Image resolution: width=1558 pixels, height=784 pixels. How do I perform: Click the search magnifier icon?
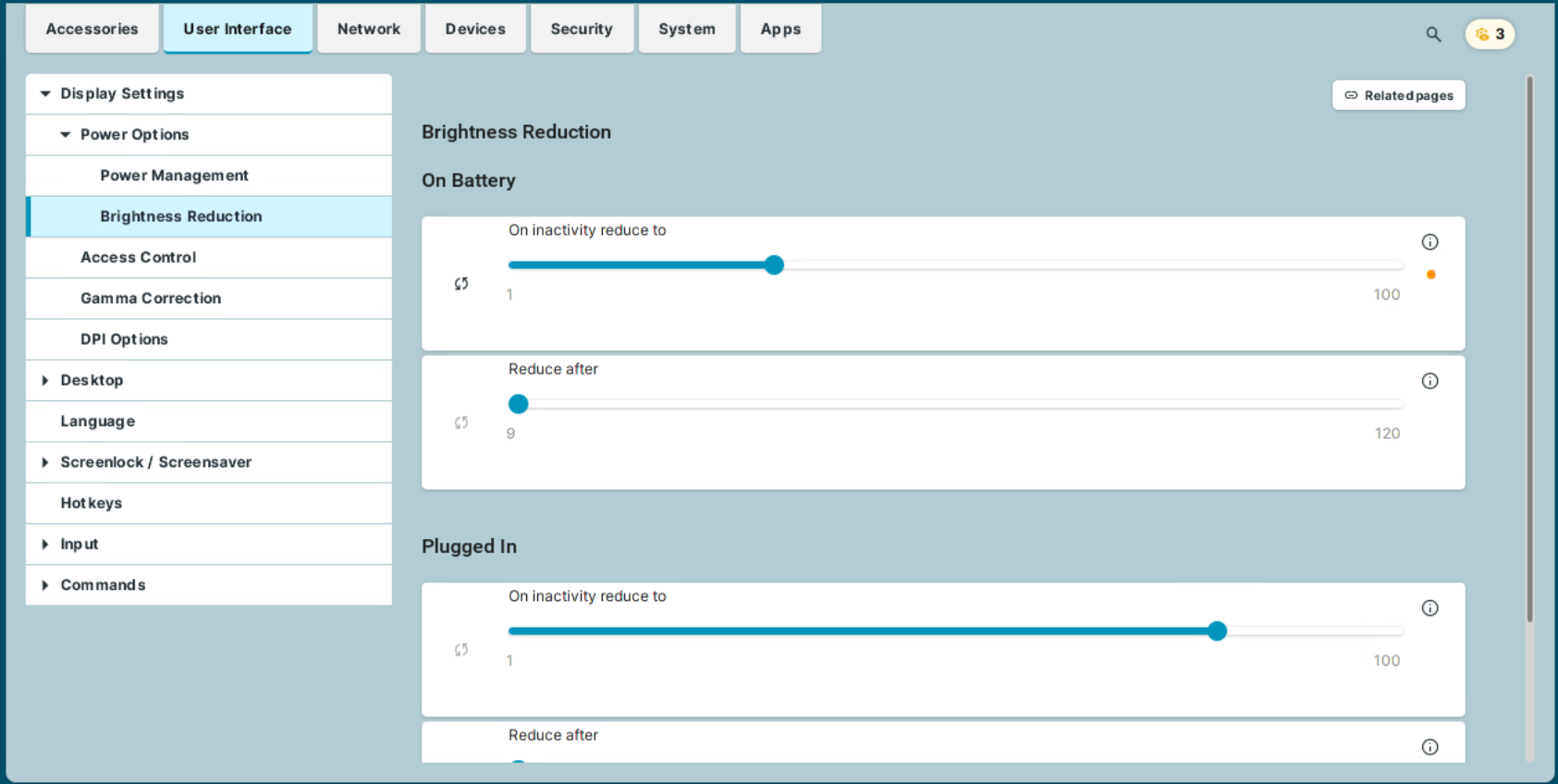(x=1433, y=34)
